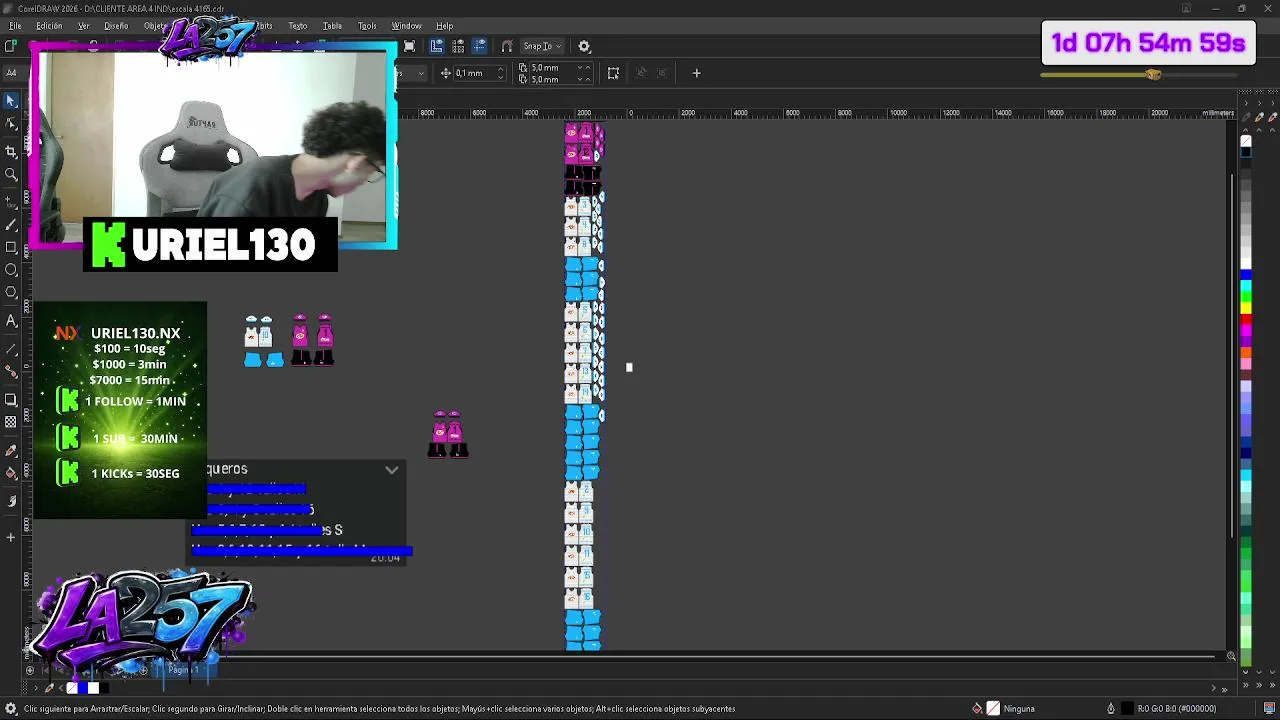
Task: Select the lone pink jersey group below
Action: (448, 434)
